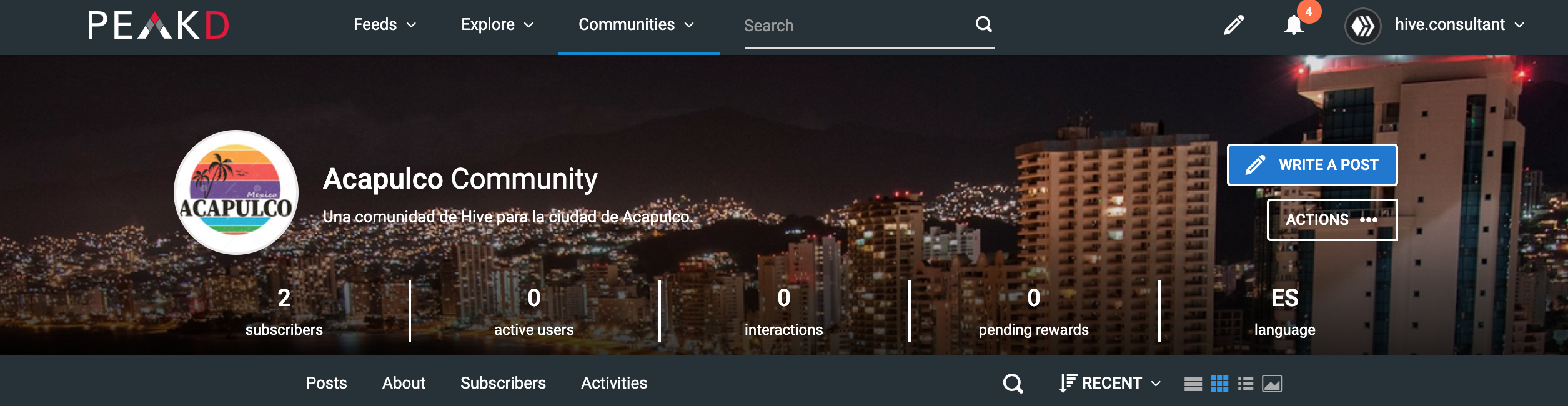Screen dimensions: 1568x406
Task: Click the search icon in posts toolbar
Action: (x=1013, y=383)
